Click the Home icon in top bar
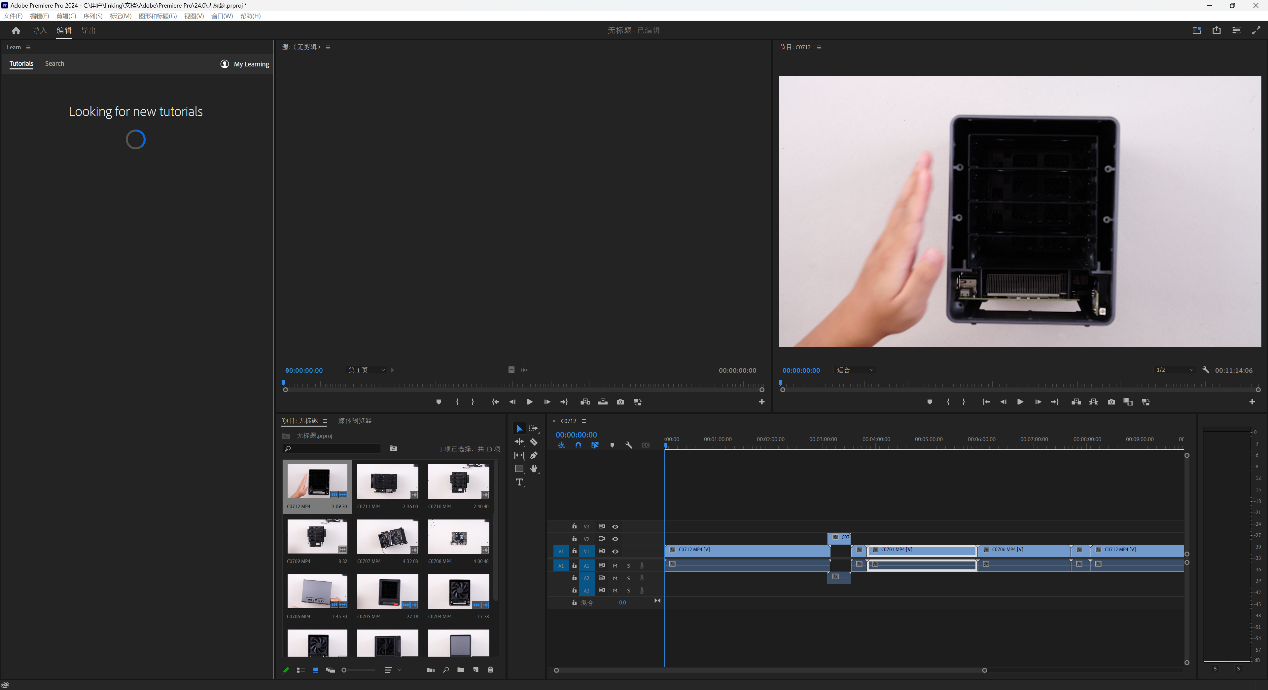 coord(16,31)
